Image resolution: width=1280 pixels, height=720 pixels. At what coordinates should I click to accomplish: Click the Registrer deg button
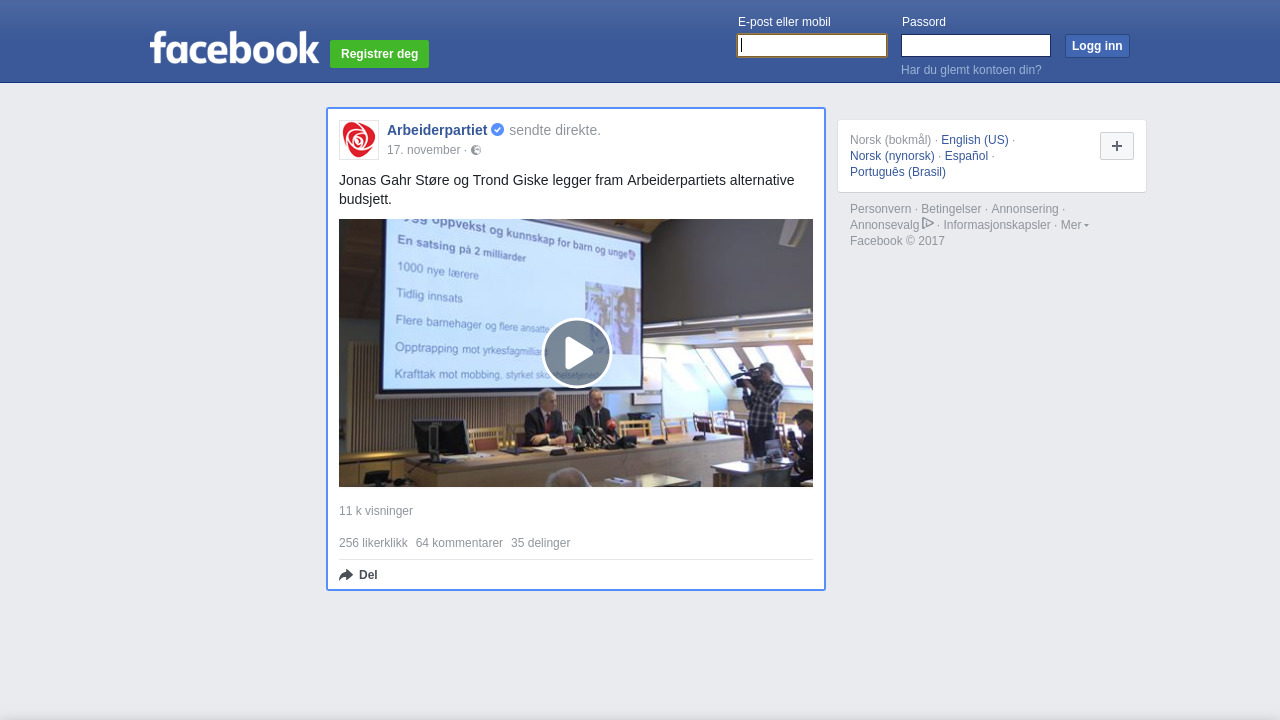[379, 54]
